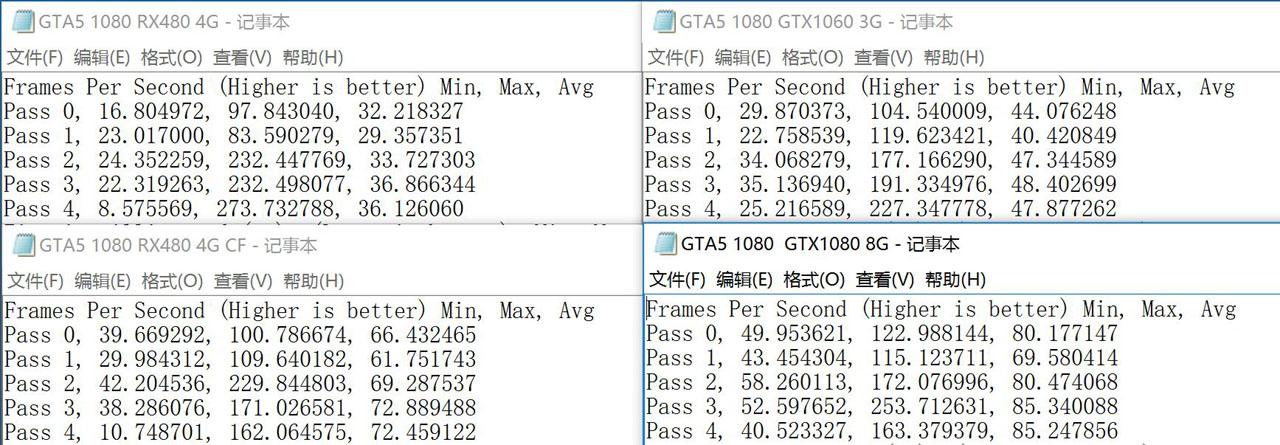Open 查看(V) menu in RX480 4G CF window
This screenshot has height=445, width=1280.
242,281
